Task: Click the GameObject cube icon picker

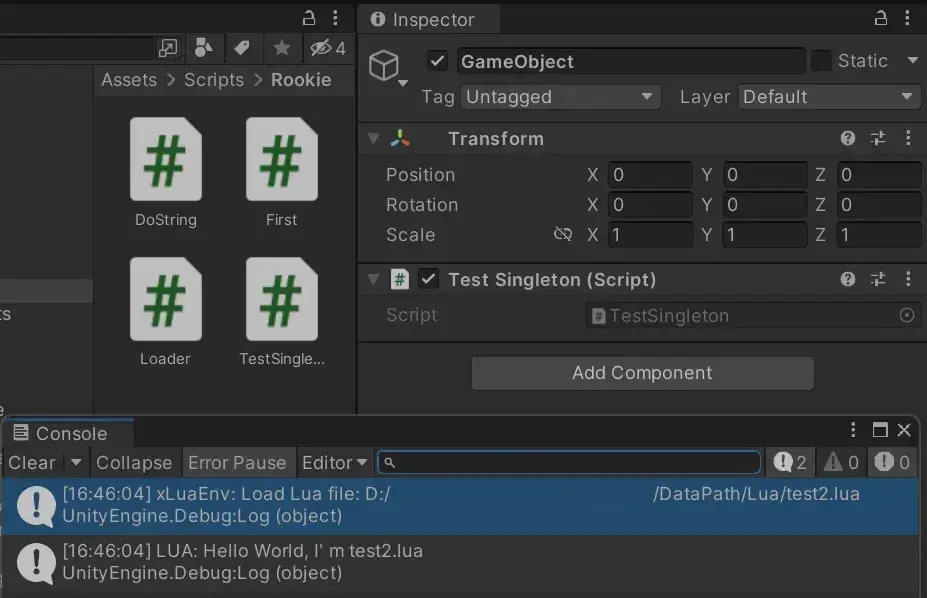Action: coord(387,66)
